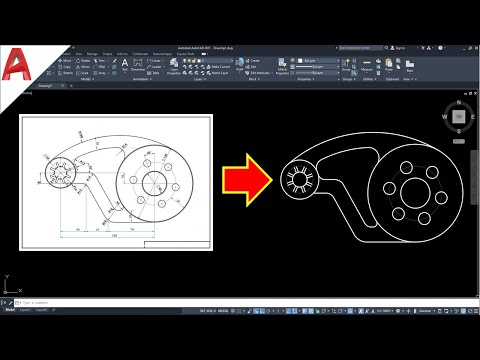Screen dimensions: 480x360
Task: Switch to the Layout1 tab
Action: click(x=25, y=310)
